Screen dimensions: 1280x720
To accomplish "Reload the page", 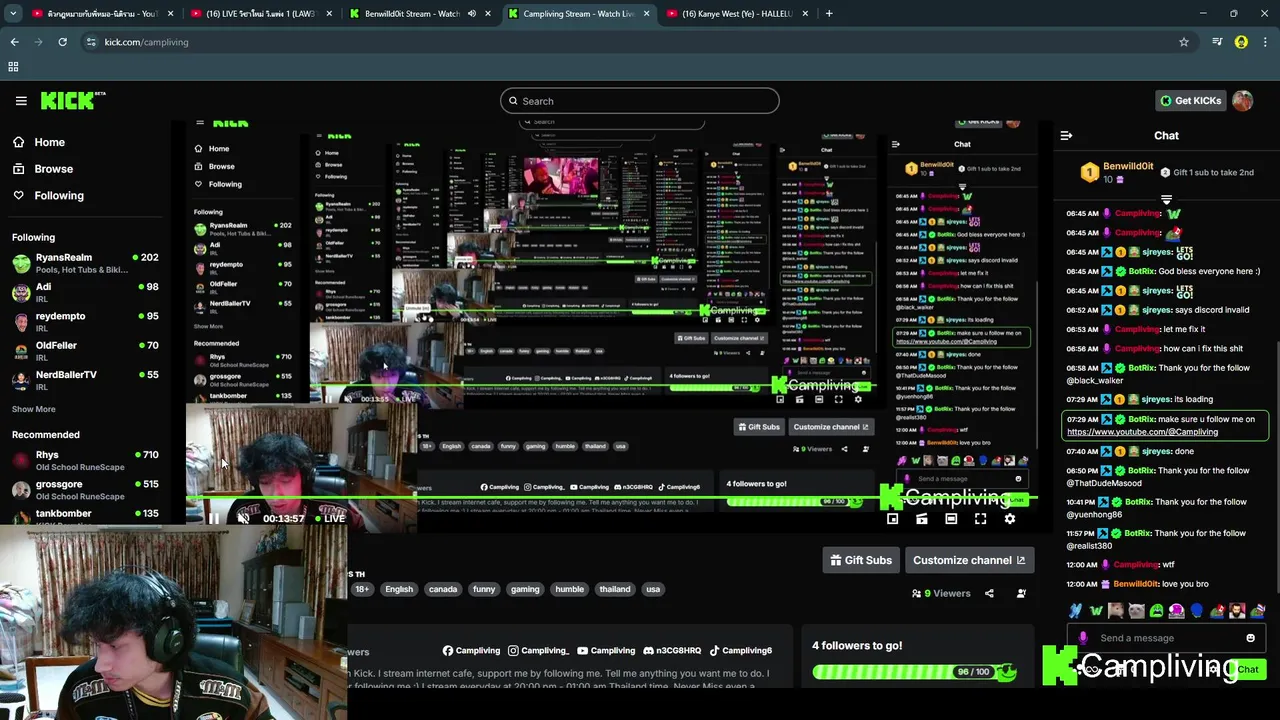I will coord(62,42).
